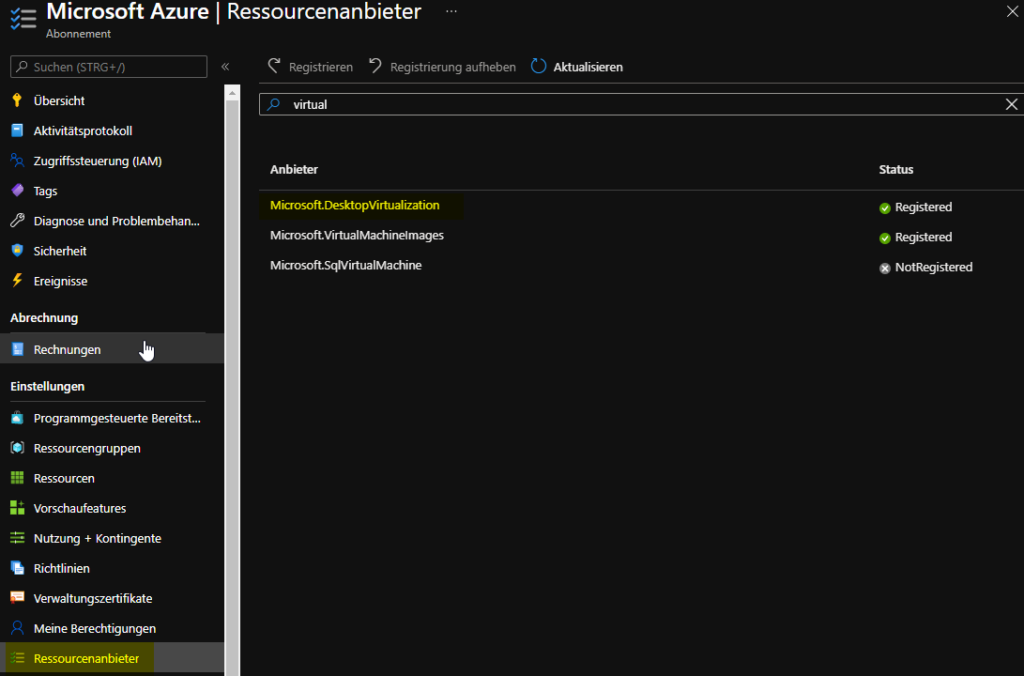Click the Registrierung aufheben undo icon
Screen dimensions: 1024x676
(376, 66)
